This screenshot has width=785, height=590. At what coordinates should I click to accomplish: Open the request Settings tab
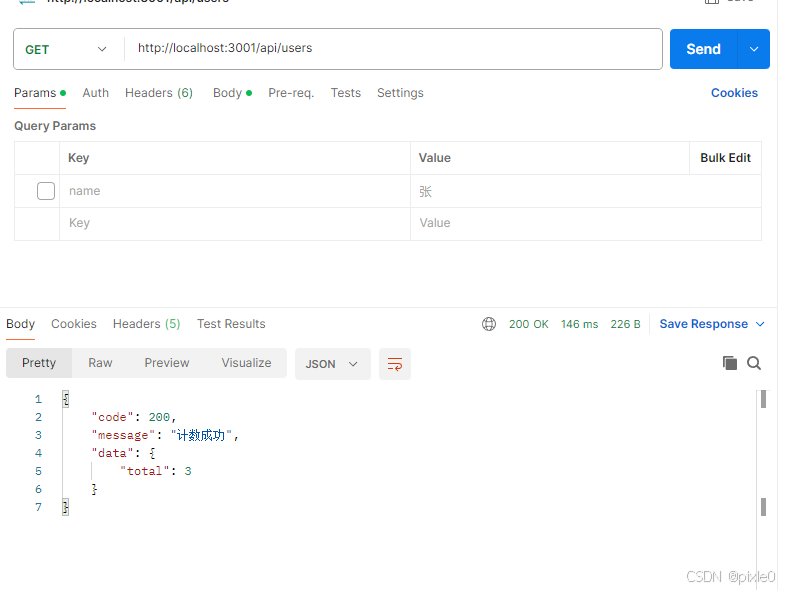[x=400, y=93]
